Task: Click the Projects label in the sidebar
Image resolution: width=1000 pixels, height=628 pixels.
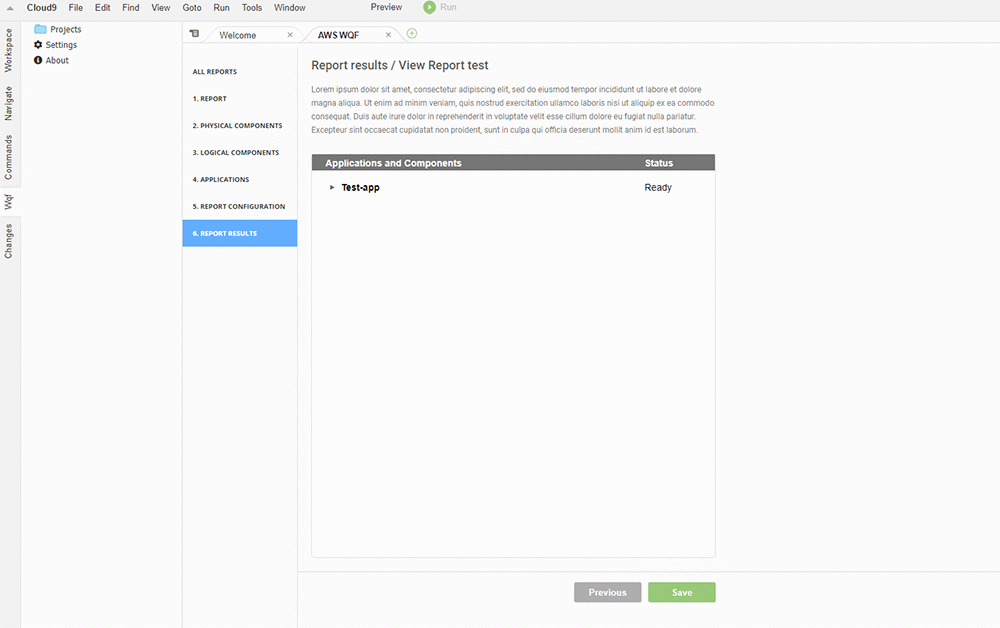Action: tap(66, 29)
